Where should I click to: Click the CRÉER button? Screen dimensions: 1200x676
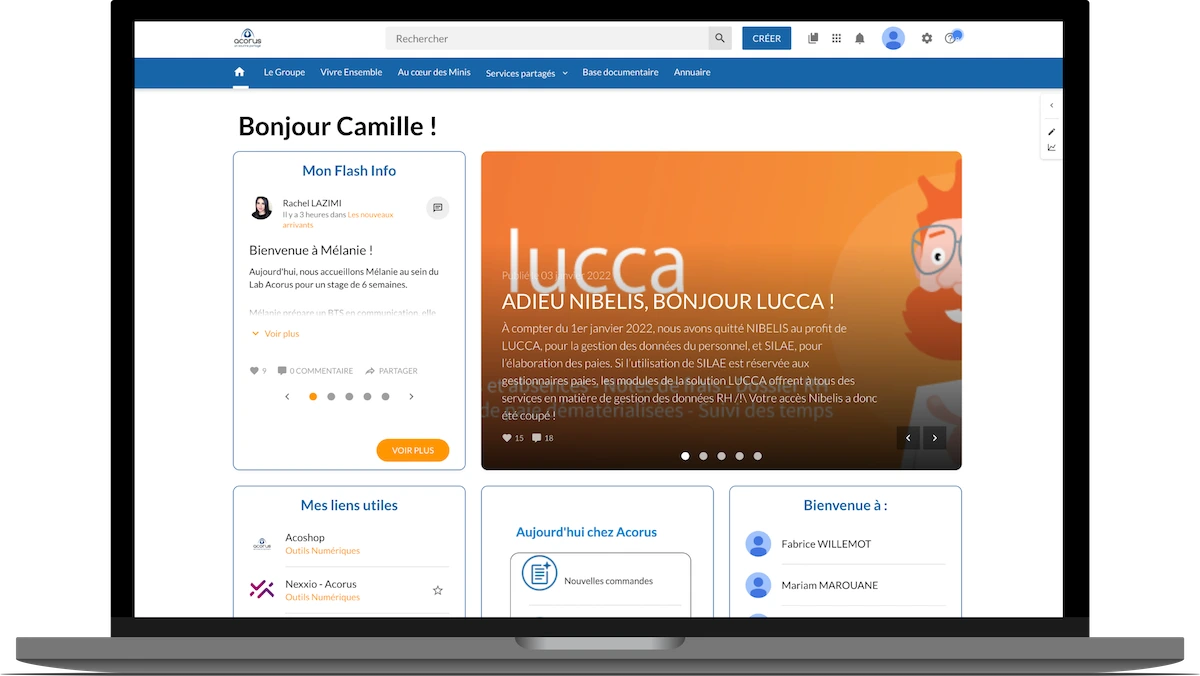click(x=766, y=38)
